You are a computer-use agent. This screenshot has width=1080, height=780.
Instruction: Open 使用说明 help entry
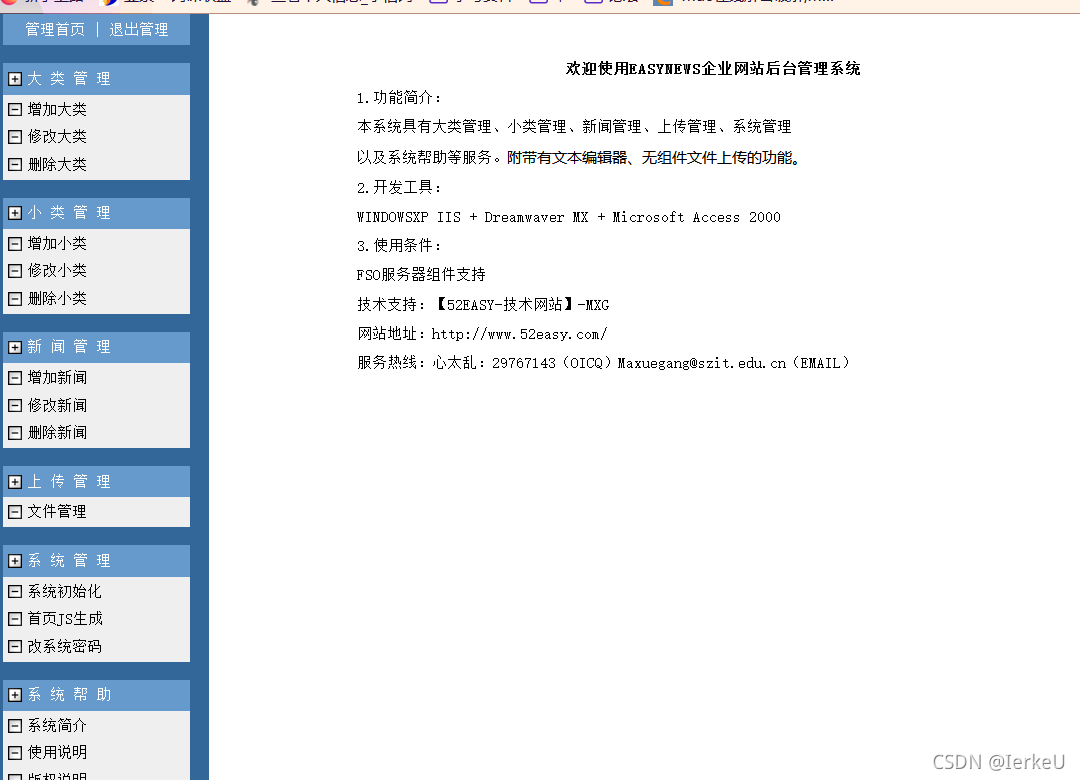[x=57, y=752]
